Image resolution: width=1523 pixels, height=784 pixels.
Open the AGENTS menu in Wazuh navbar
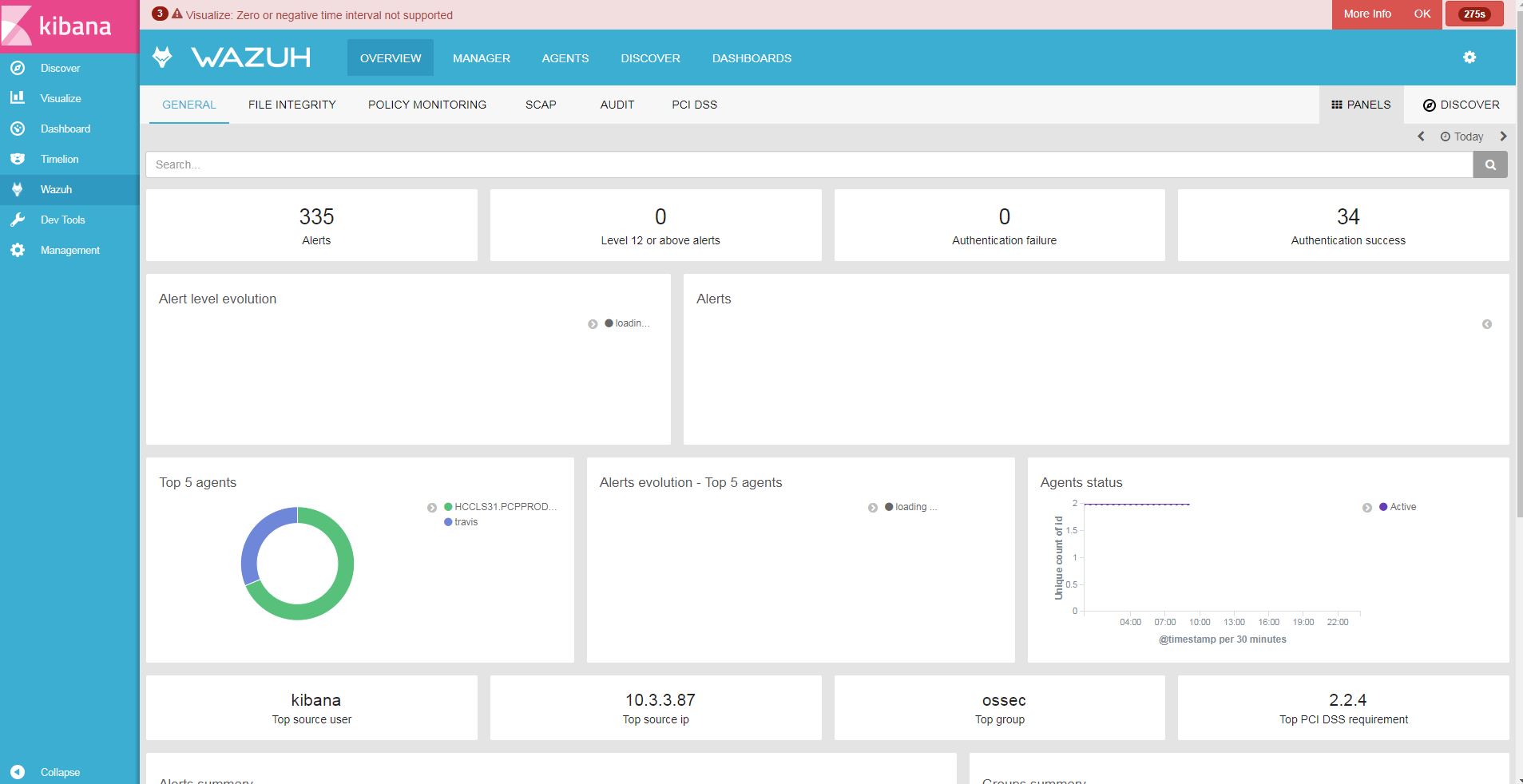point(565,57)
